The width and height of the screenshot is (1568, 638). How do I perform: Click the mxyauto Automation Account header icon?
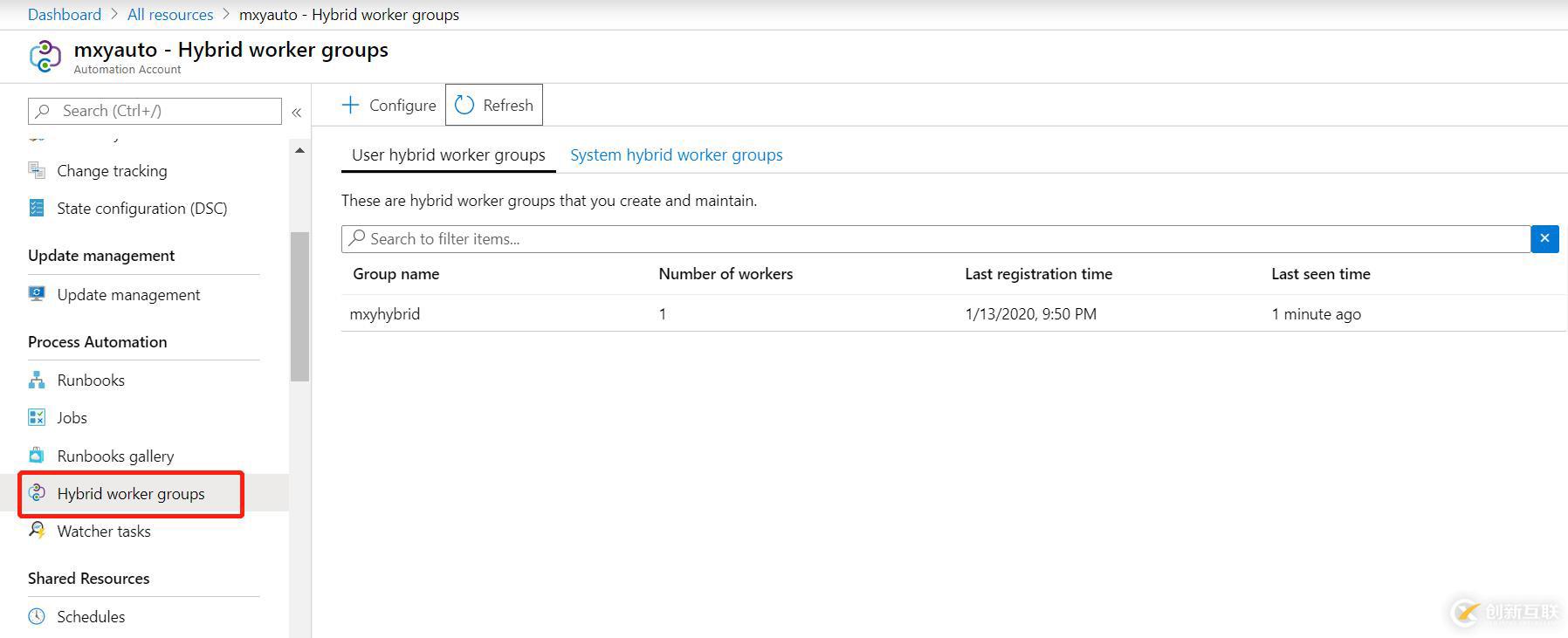[45, 56]
